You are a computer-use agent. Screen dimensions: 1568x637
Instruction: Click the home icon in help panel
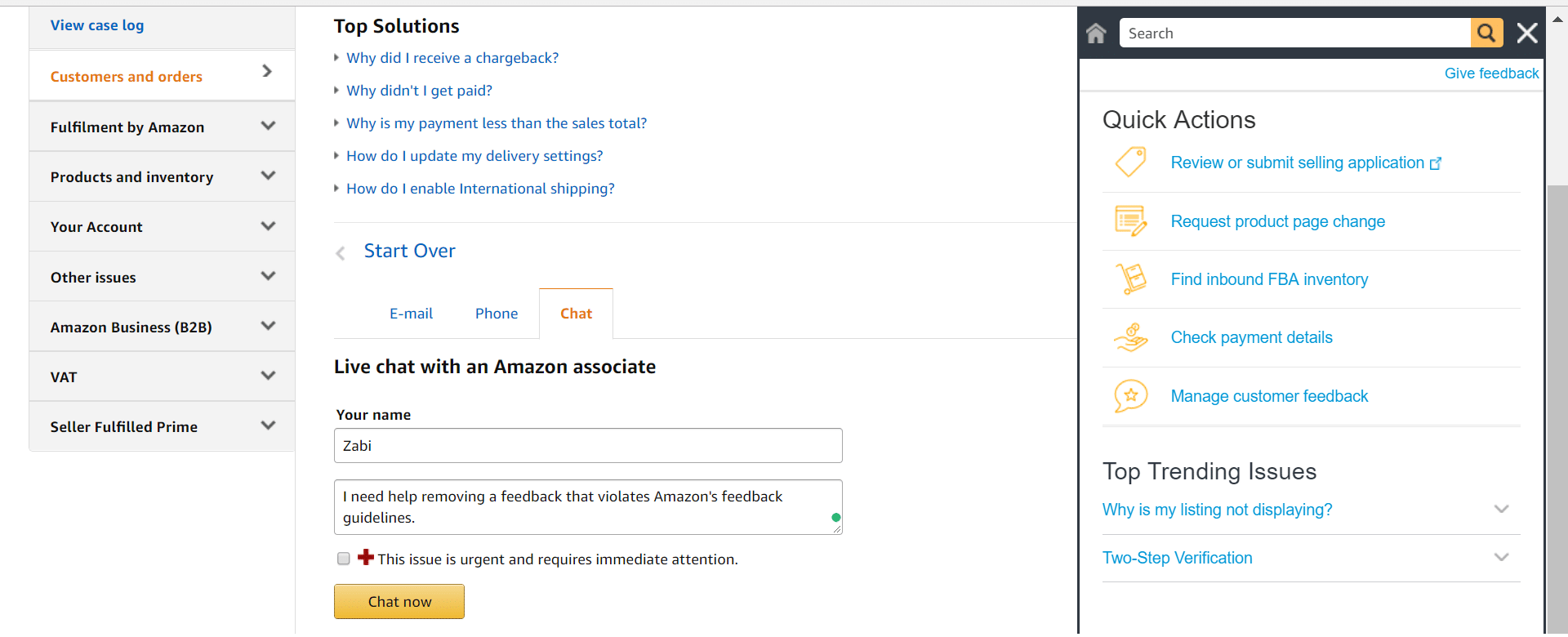[x=1096, y=33]
